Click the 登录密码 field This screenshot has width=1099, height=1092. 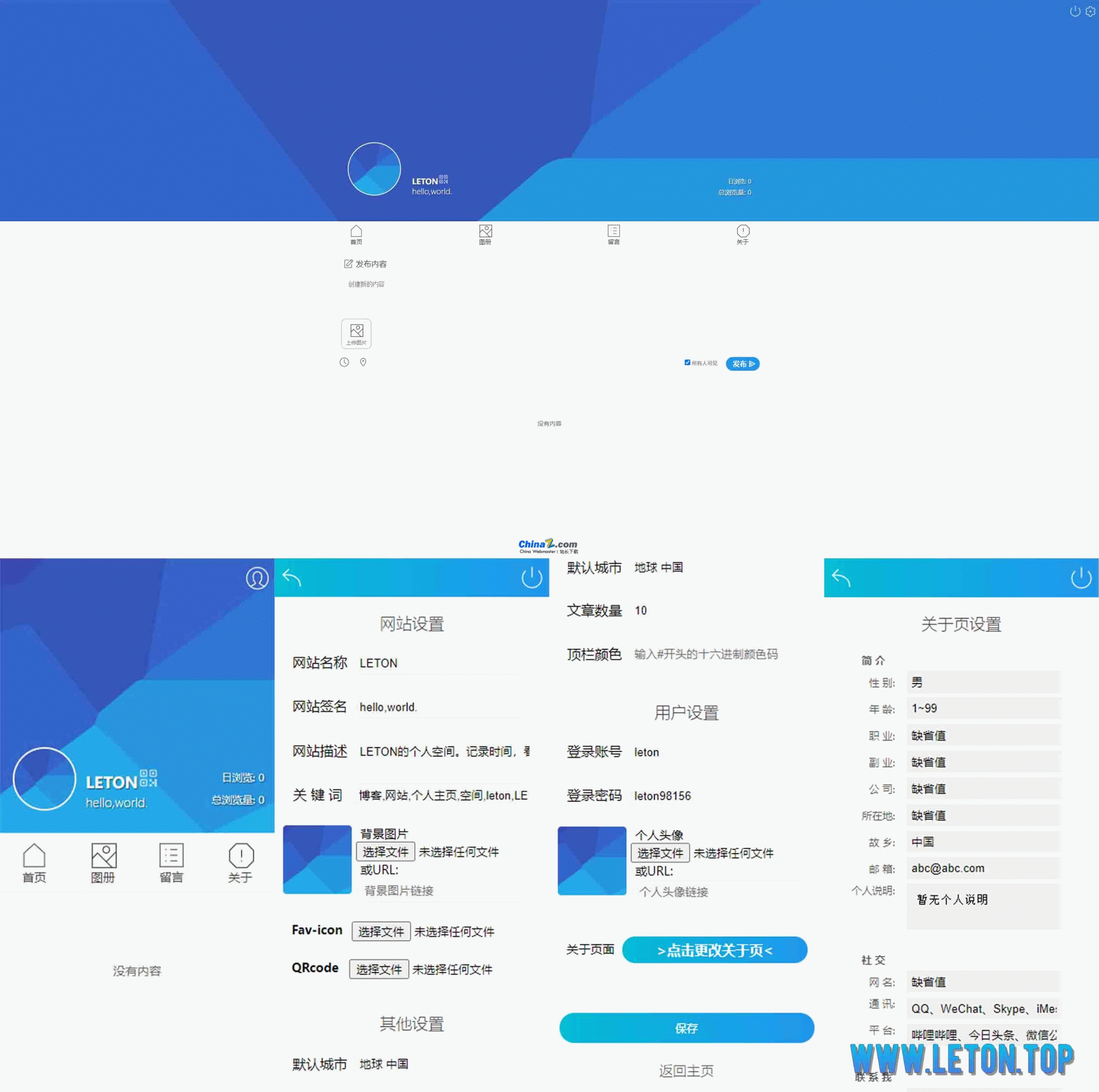(718, 796)
